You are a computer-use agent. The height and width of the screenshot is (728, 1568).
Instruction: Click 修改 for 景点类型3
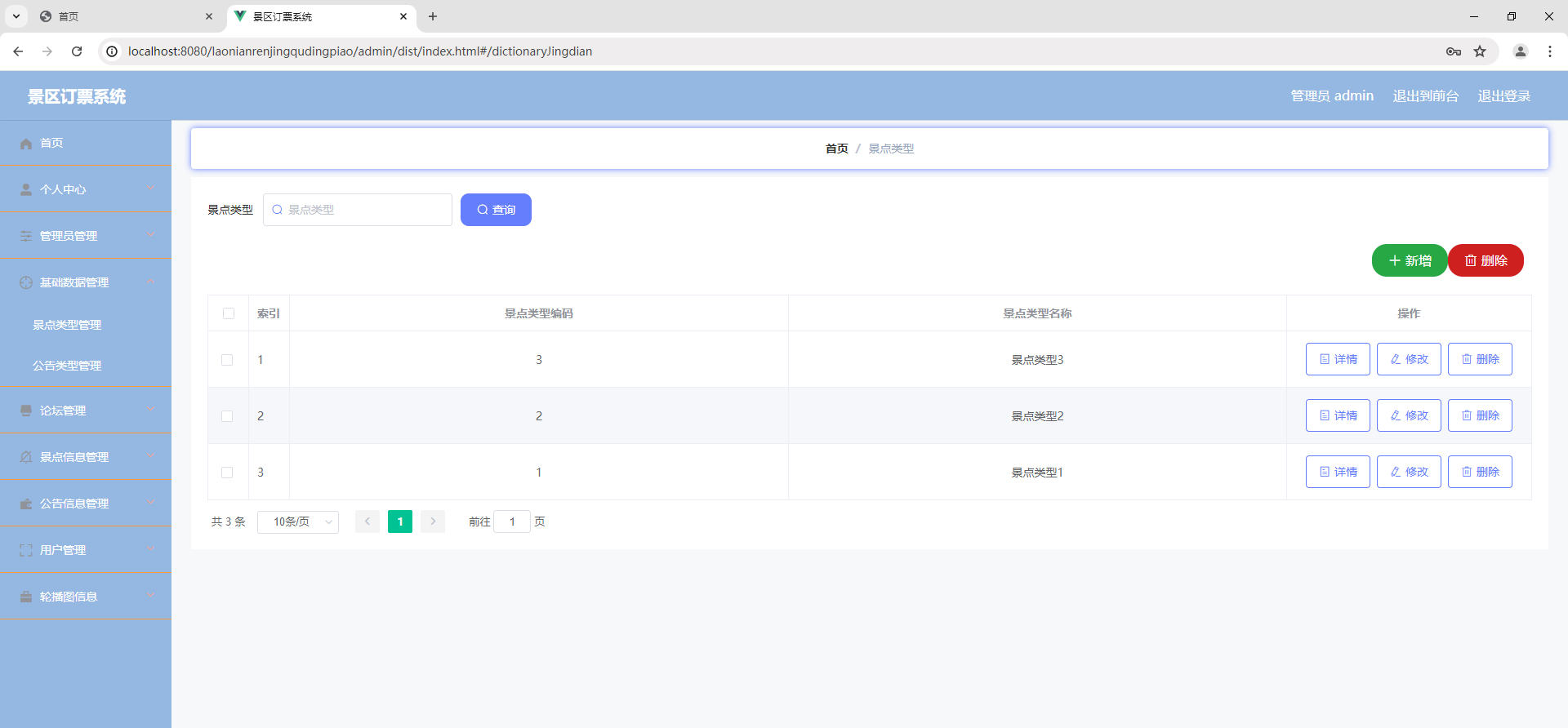[1409, 359]
